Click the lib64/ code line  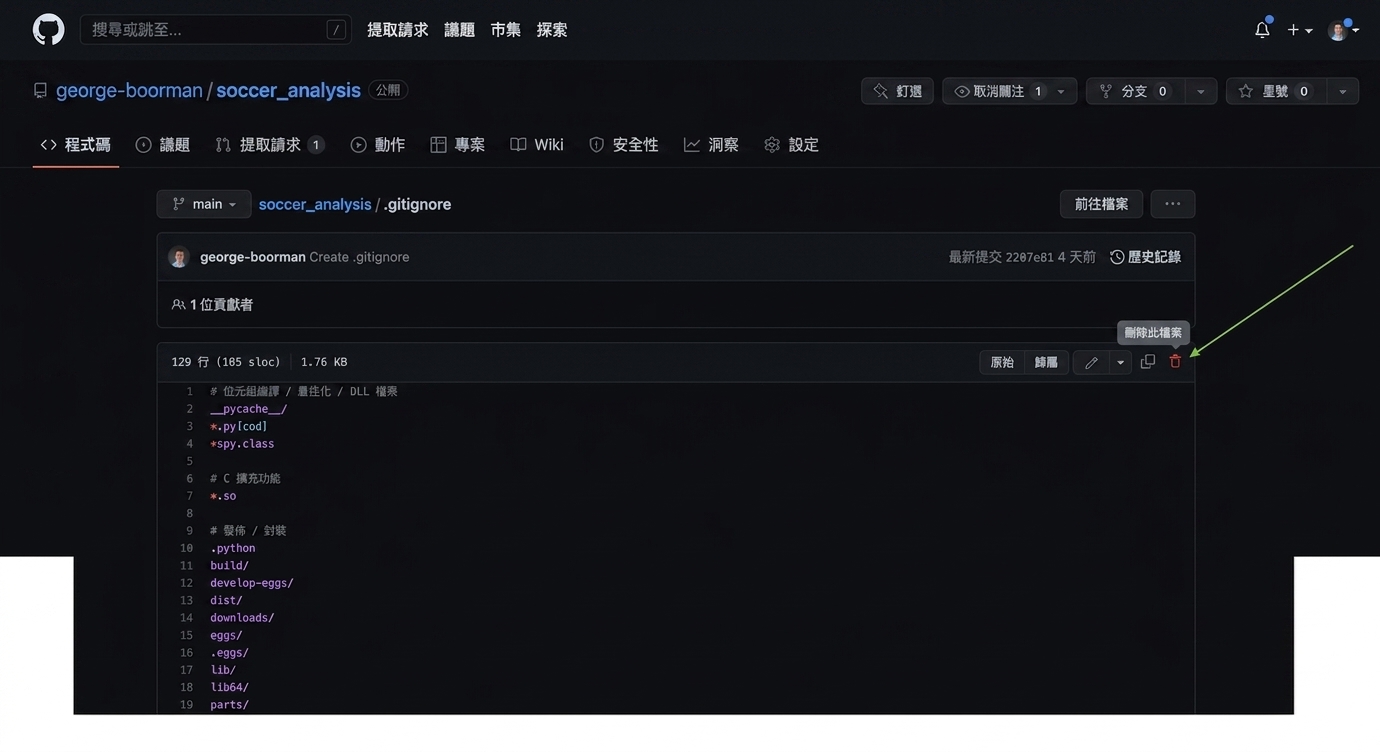click(229, 688)
